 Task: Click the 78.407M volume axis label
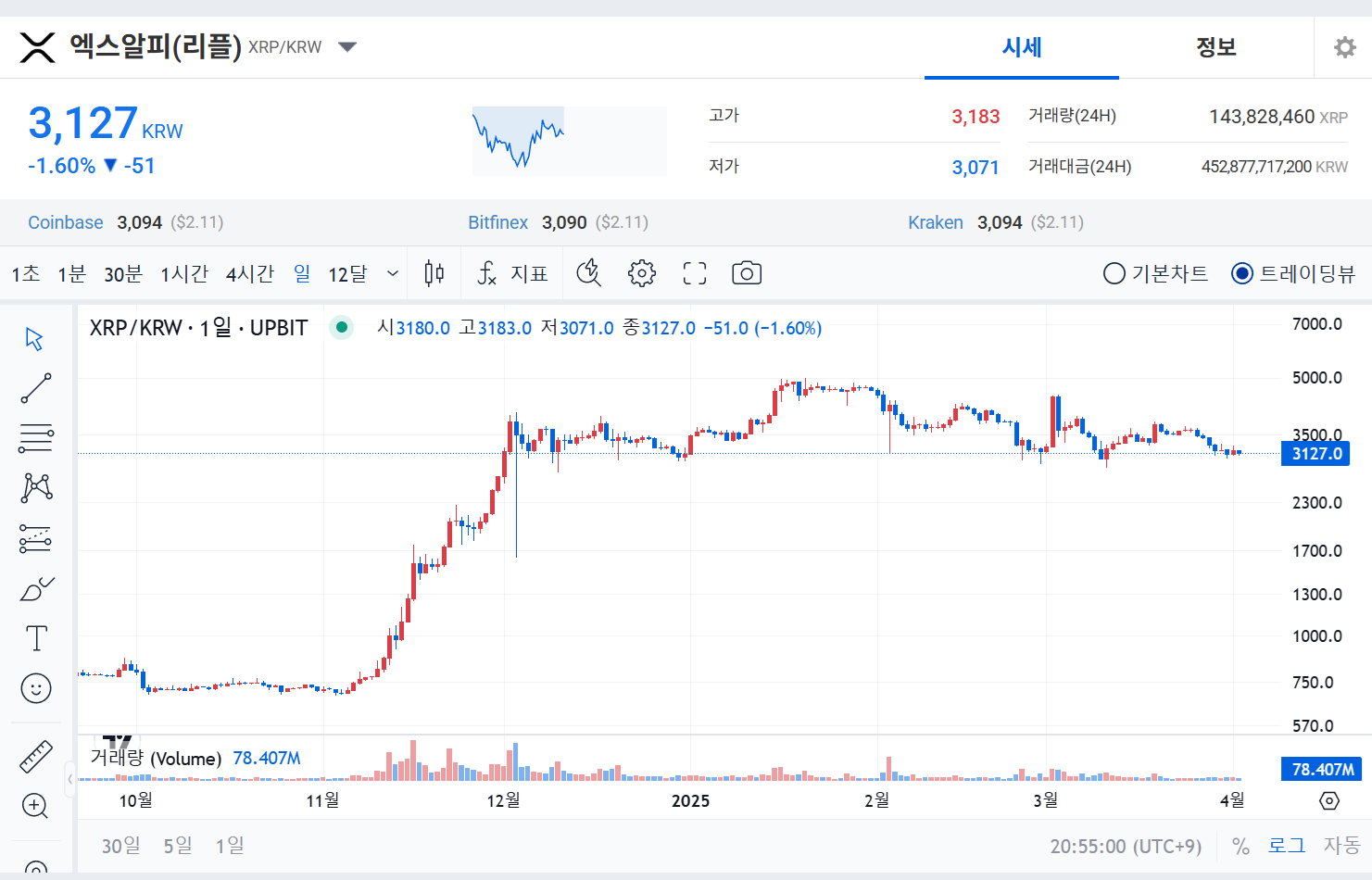tap(1322, 769)
